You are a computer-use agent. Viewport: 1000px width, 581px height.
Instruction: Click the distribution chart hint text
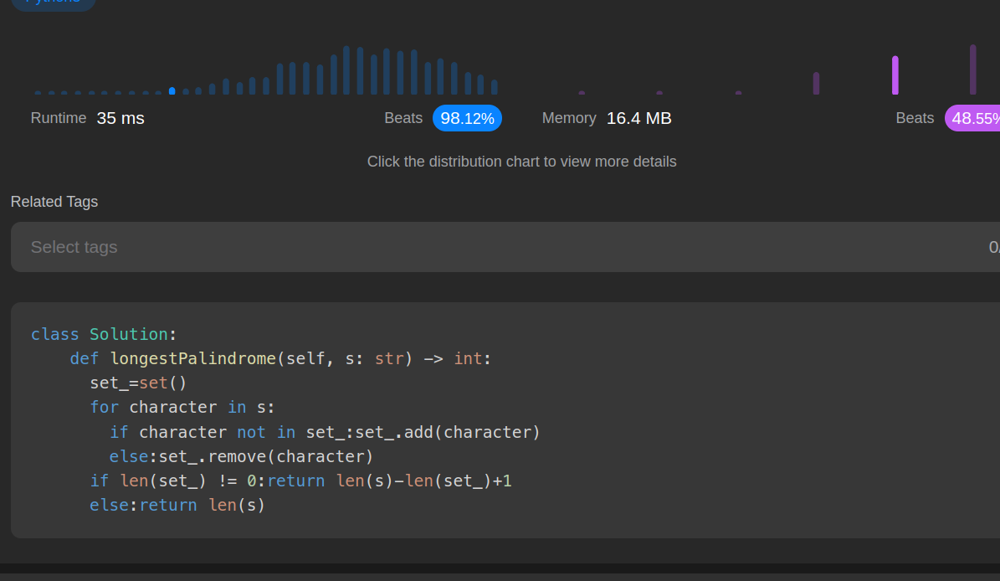521,161
